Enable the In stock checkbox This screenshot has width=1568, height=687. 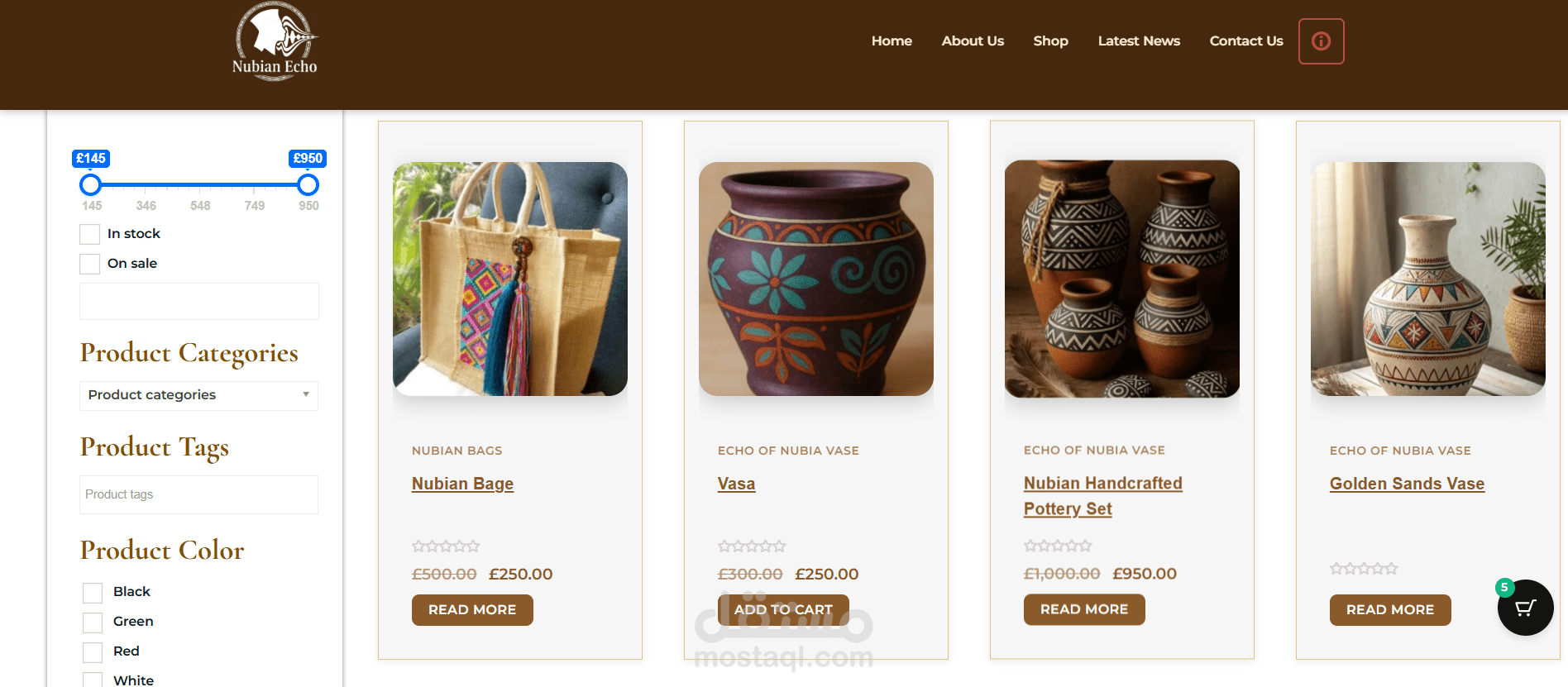point(89,234)
